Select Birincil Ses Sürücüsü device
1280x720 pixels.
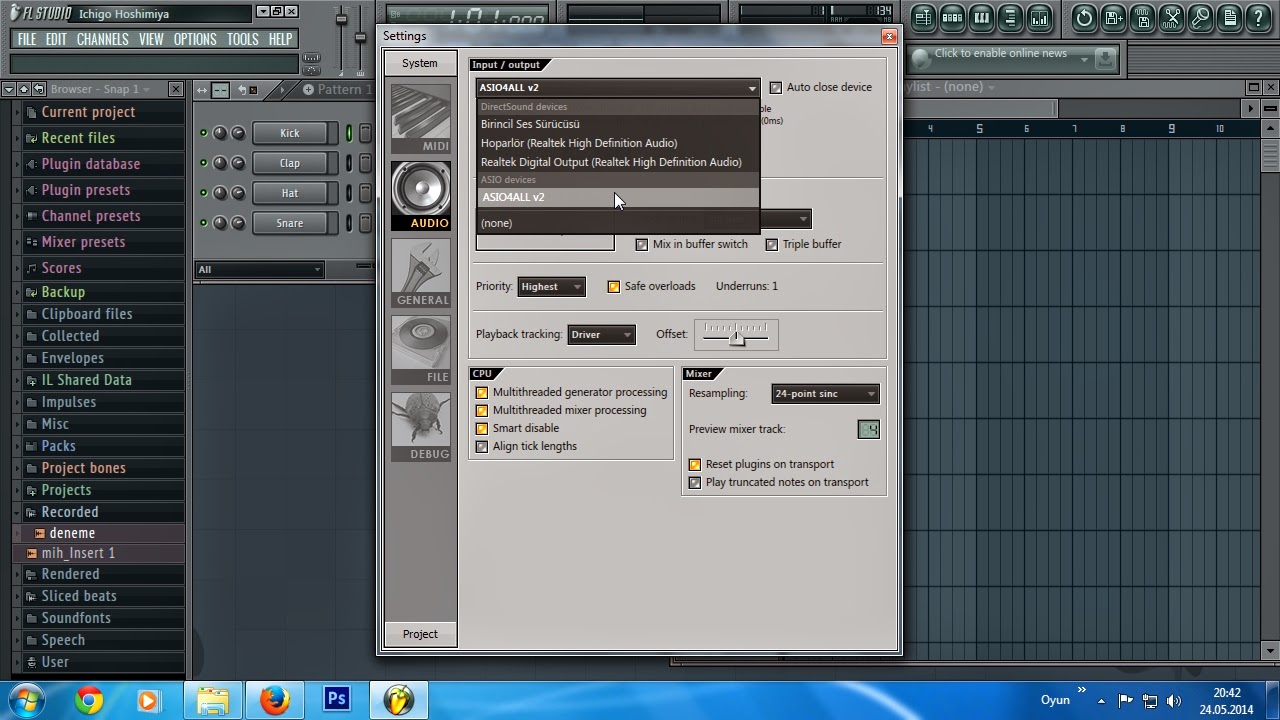[x=618, y=124]
